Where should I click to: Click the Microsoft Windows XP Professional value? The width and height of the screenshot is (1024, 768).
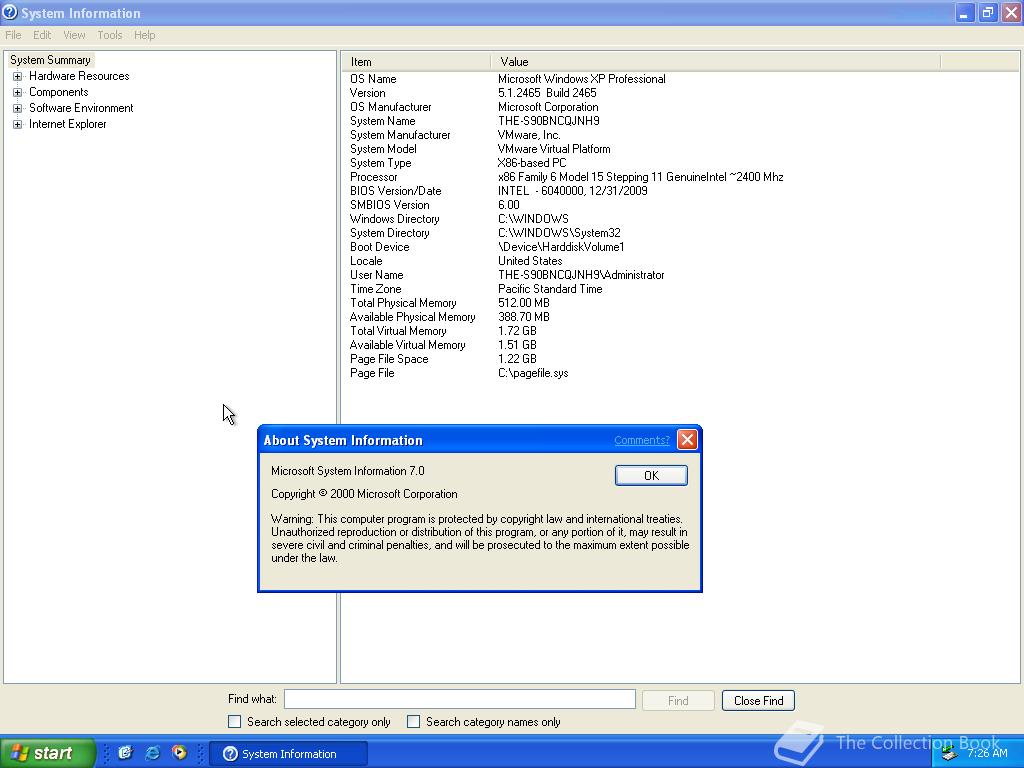582,79
